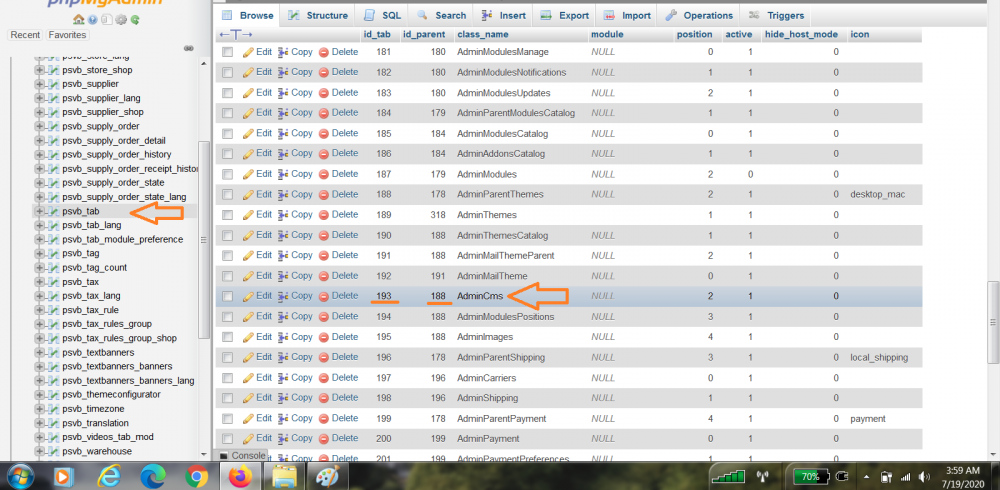Tick checkbox for AdminCms row
Screen dimensions: 1000x490
(228, 296)
